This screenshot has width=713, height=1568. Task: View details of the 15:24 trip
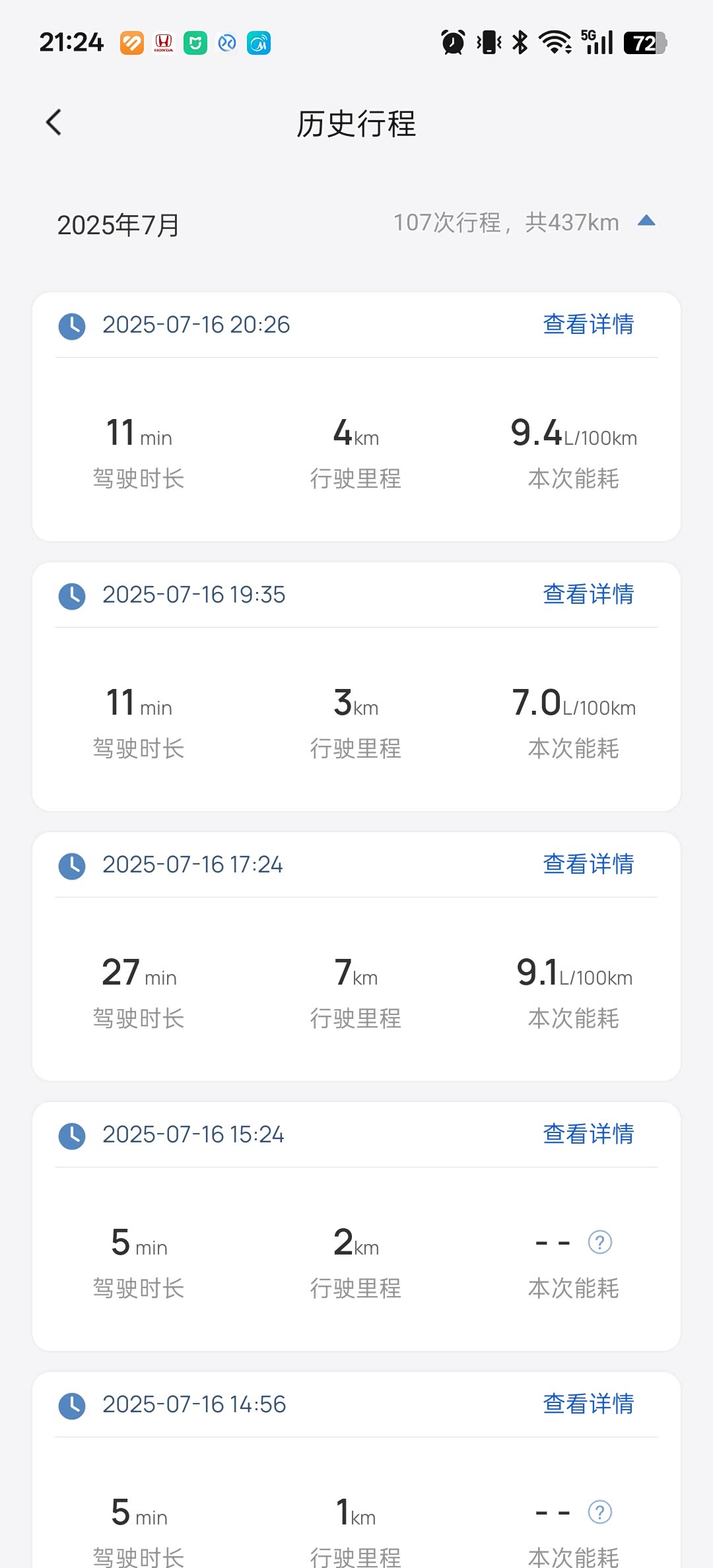click(588, 1134)
